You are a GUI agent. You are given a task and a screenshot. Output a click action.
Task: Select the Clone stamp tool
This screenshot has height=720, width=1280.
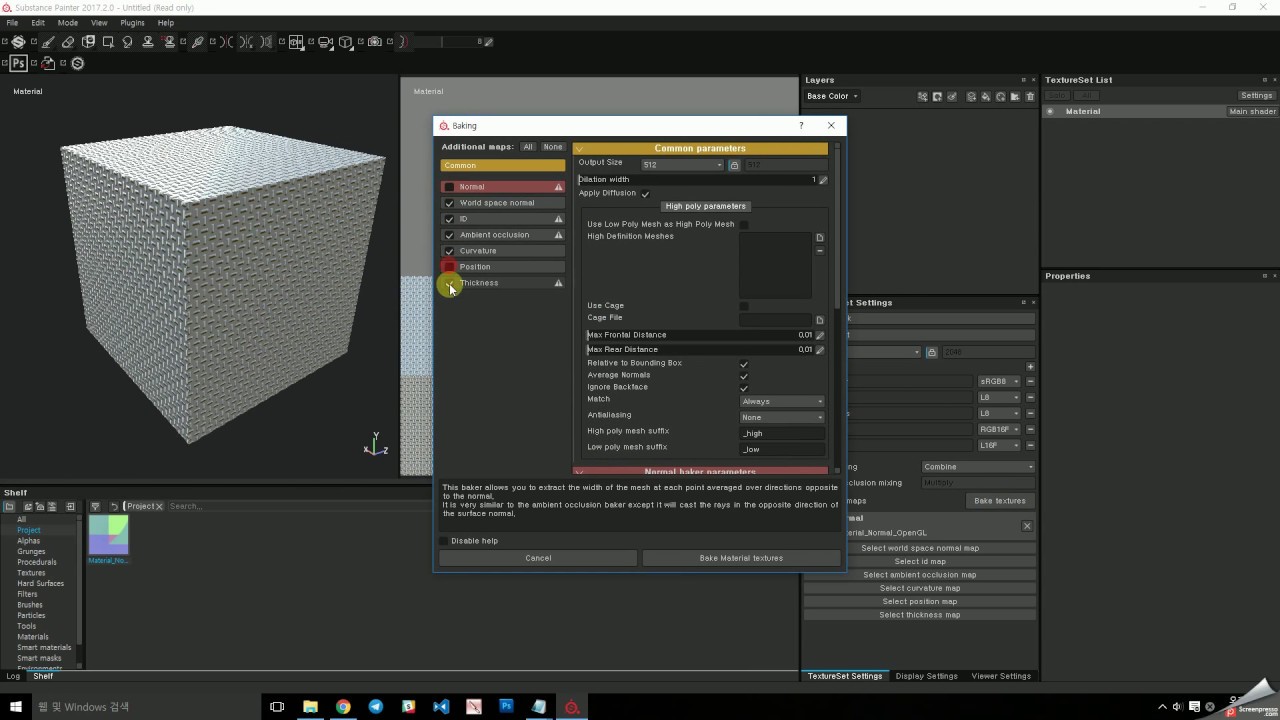[x=148, y=42]
